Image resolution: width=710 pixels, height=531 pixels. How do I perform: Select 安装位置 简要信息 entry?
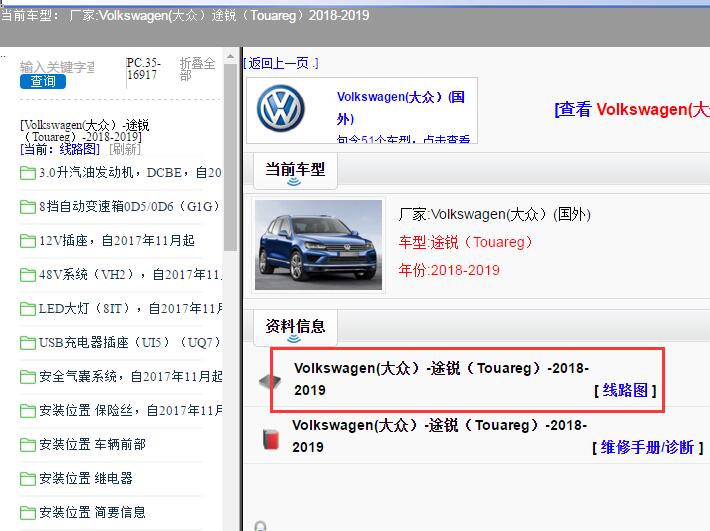(92, 512)
